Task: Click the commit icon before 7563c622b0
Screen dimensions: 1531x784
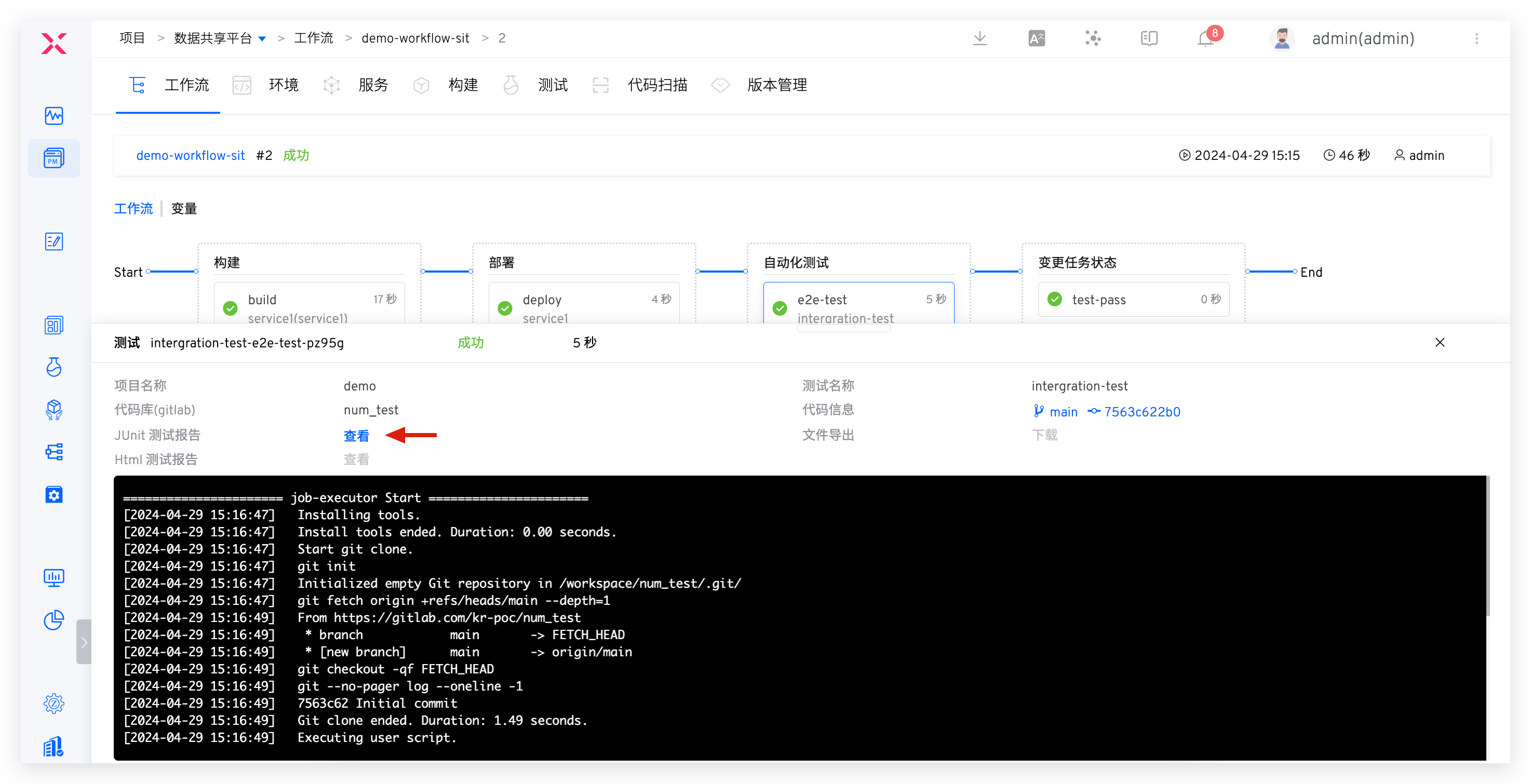Action: tap(1094, 411)
